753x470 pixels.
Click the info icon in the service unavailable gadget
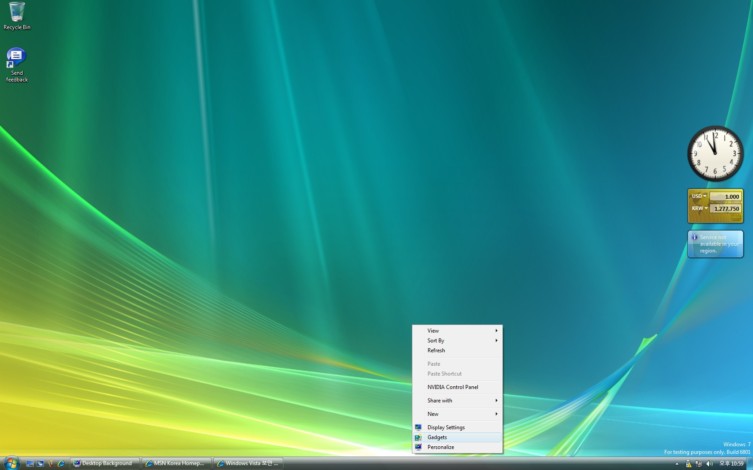[694, 237]
